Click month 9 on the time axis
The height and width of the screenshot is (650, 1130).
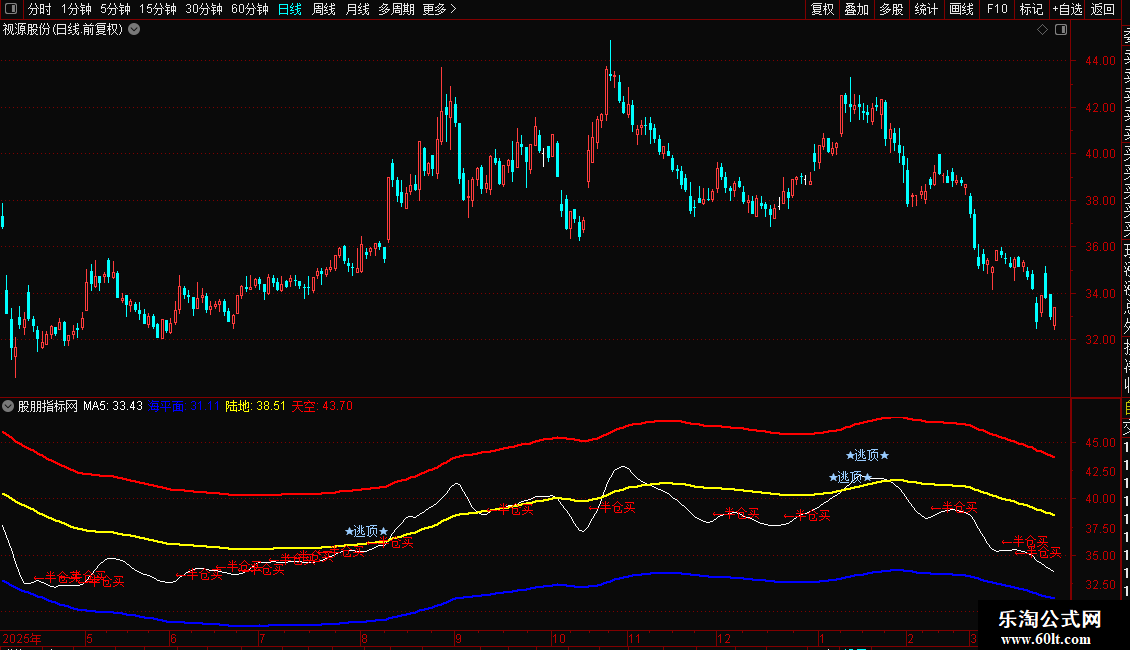(x=458, y=638)
